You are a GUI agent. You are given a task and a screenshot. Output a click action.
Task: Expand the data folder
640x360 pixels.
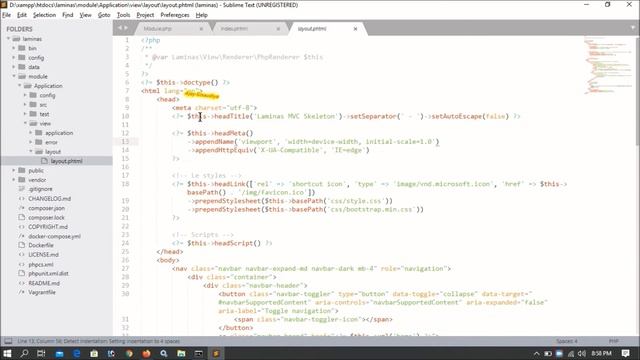tap(14, 67)
